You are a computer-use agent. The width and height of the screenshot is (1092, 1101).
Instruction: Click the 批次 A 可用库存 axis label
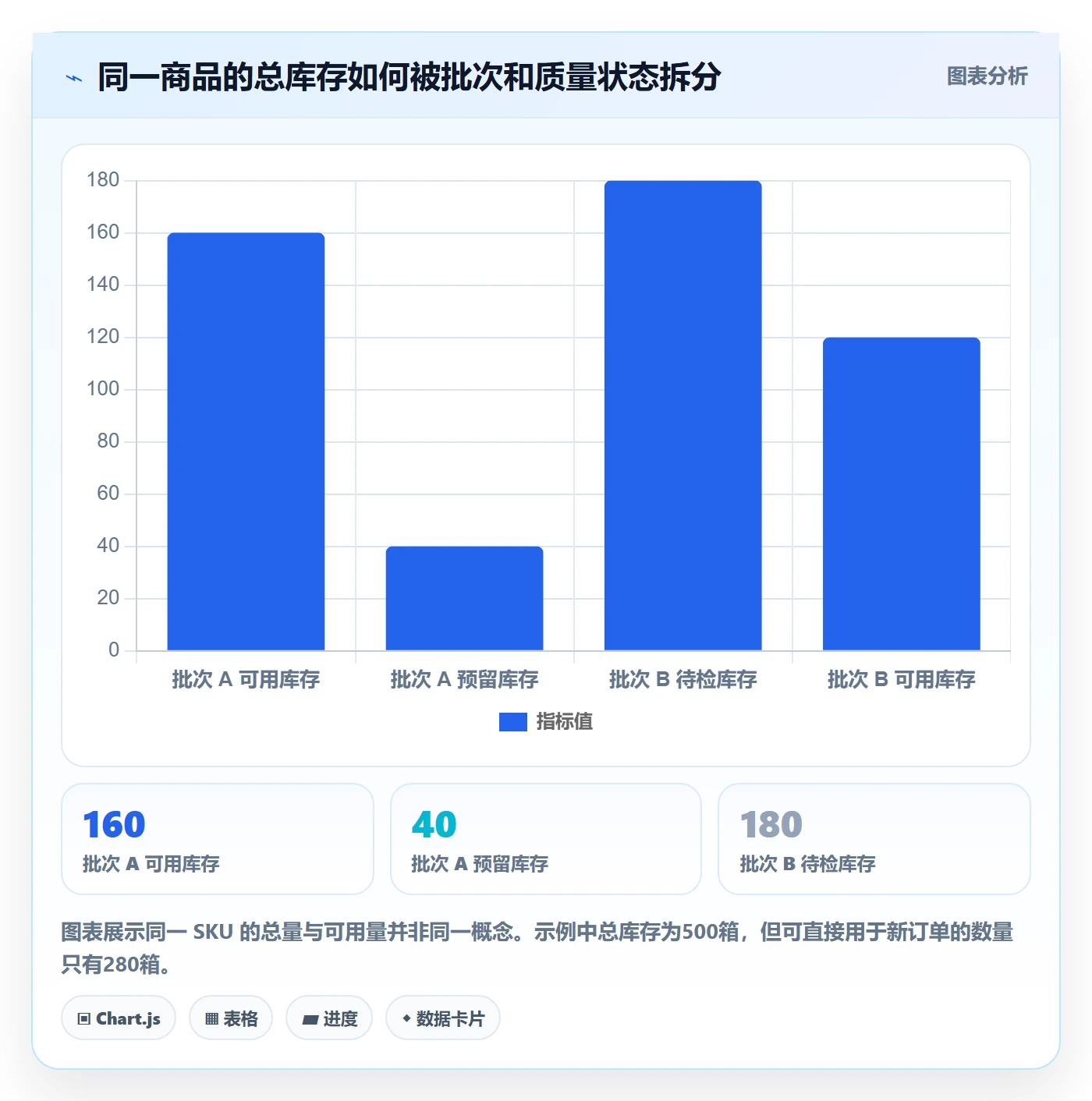click(x=246, y=680)
